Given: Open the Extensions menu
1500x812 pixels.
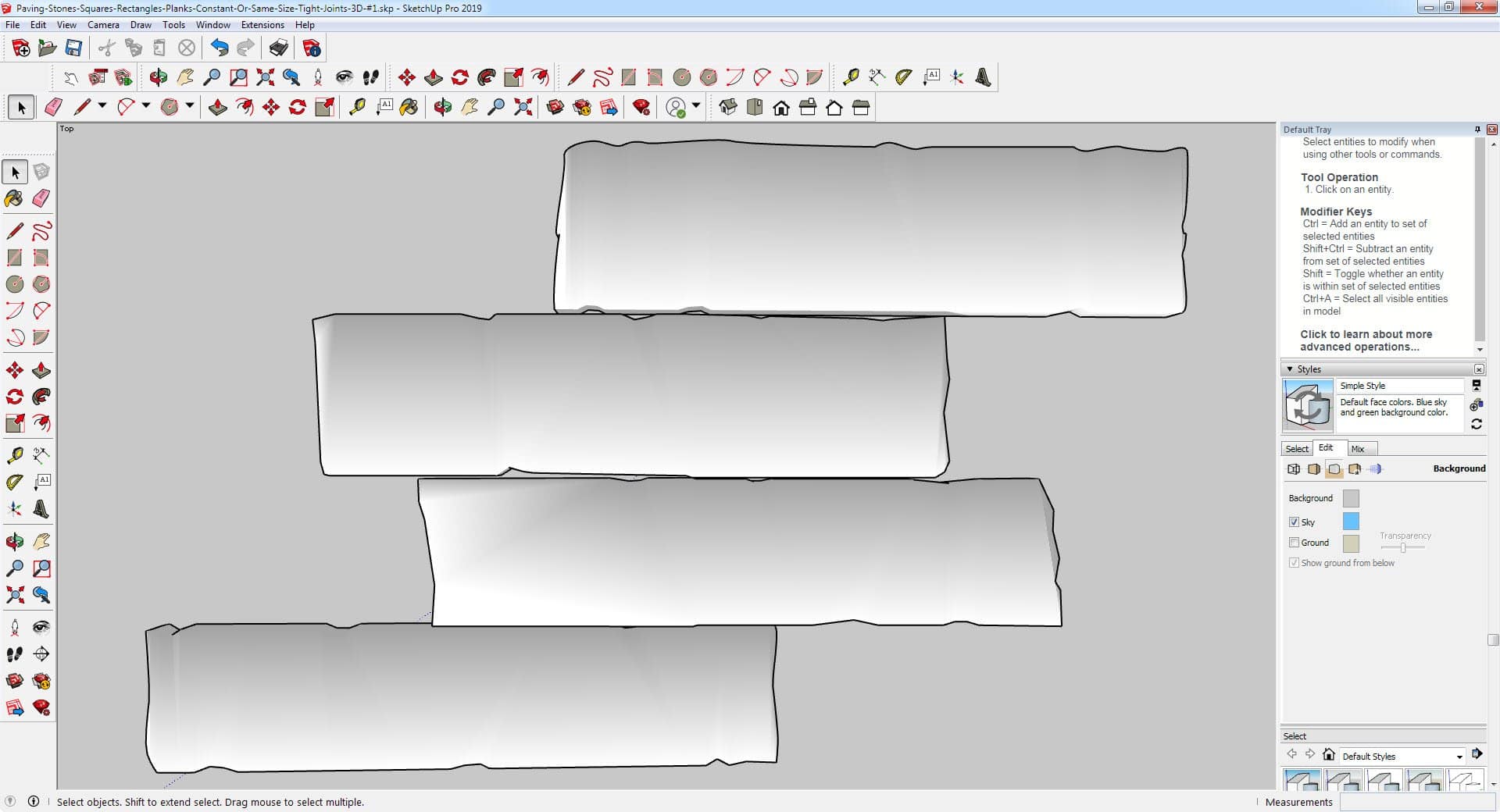Looking at the screenshot, I should [x=262, y=25].
